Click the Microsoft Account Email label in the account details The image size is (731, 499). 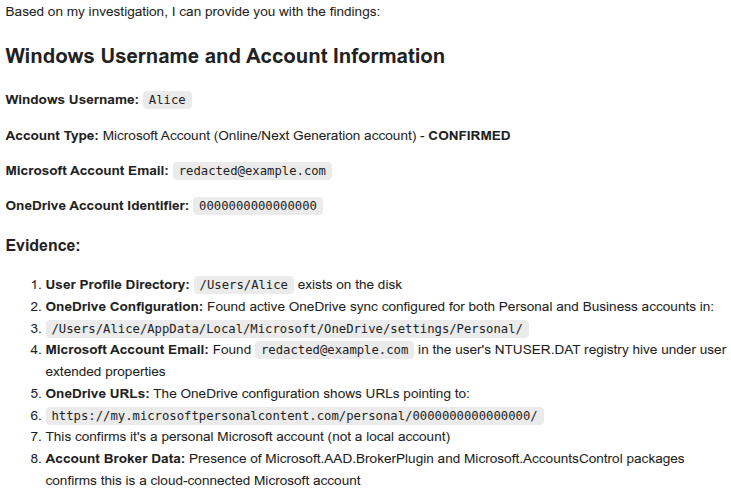(87, 171)
